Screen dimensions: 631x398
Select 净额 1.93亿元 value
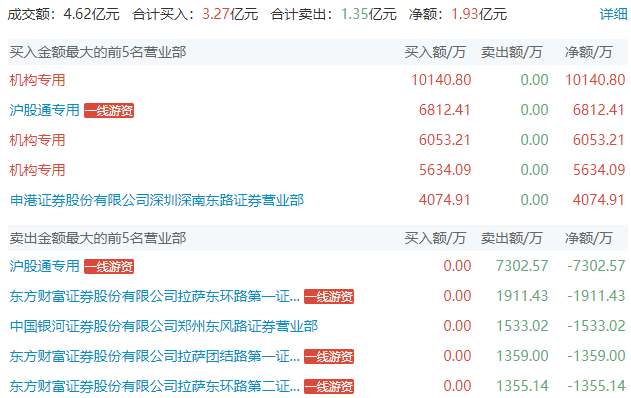tap(479, 14)
